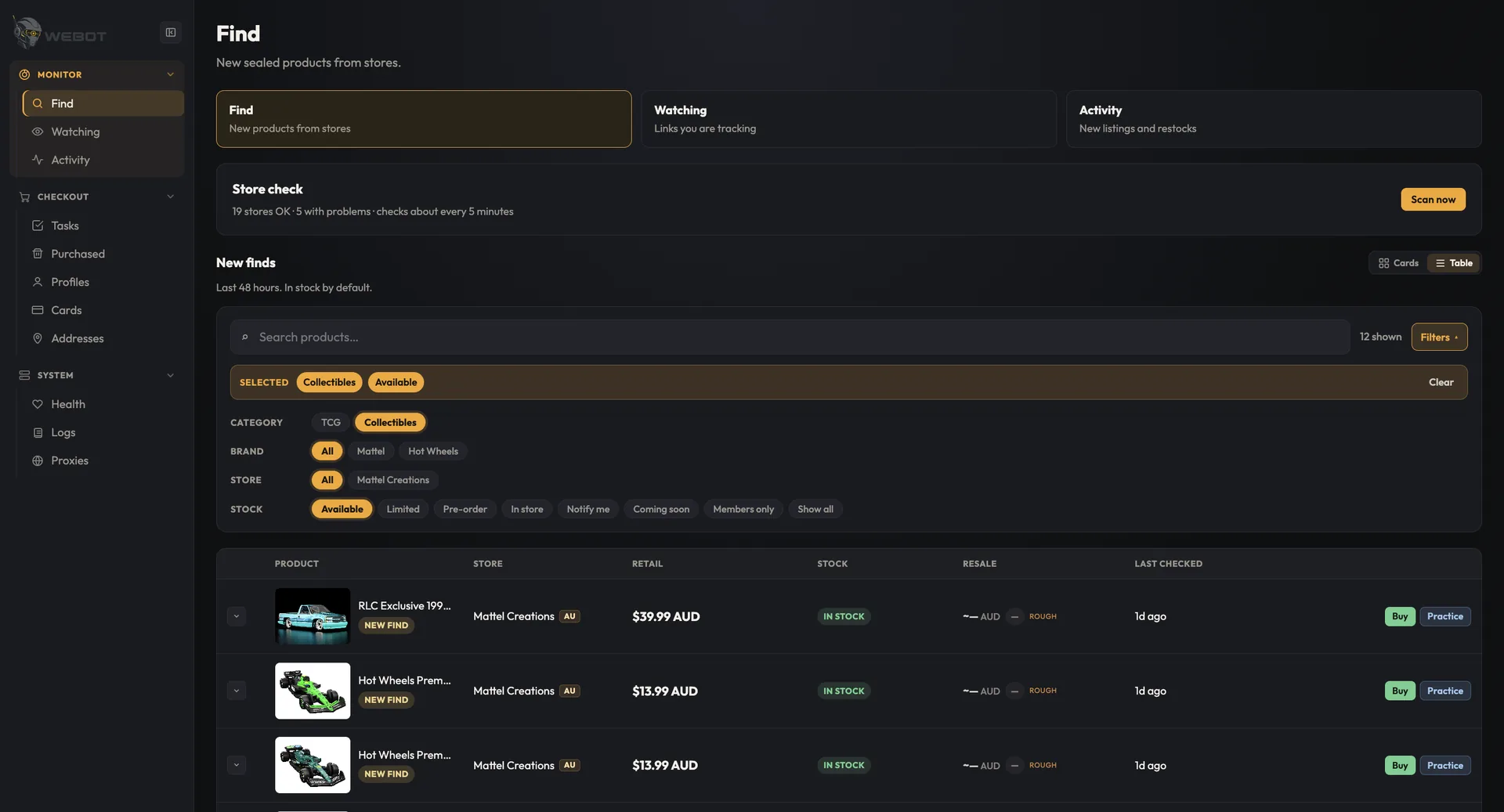Viewport: 1504px width, 812px height.
Task: Click the Monitor section target icon
Action: [x=24, y=74]
